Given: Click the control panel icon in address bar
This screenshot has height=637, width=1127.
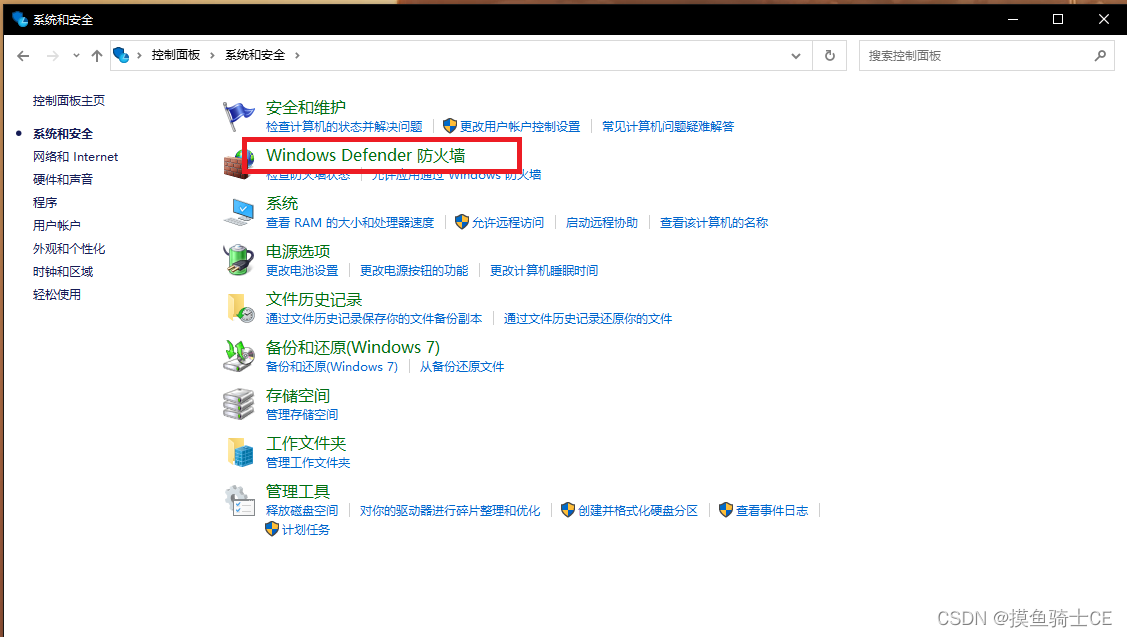Looking at the screenshot, I should (121, 55).
